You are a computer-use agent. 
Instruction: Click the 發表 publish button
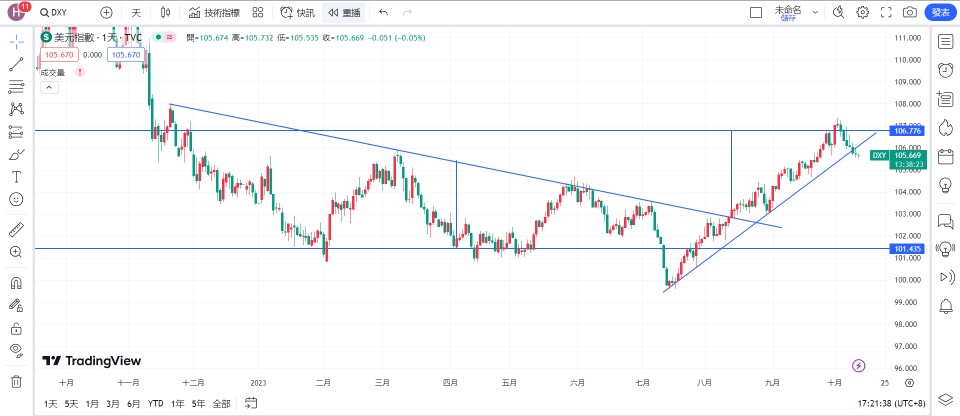coord(940,12)
